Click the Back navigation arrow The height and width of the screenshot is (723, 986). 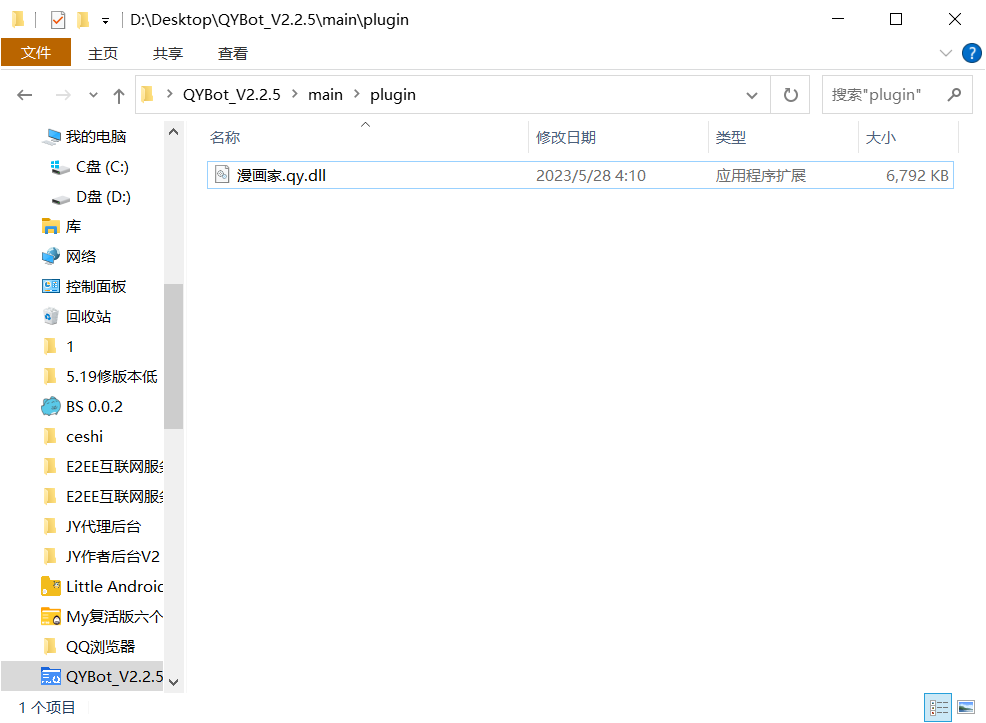(25, 95)
